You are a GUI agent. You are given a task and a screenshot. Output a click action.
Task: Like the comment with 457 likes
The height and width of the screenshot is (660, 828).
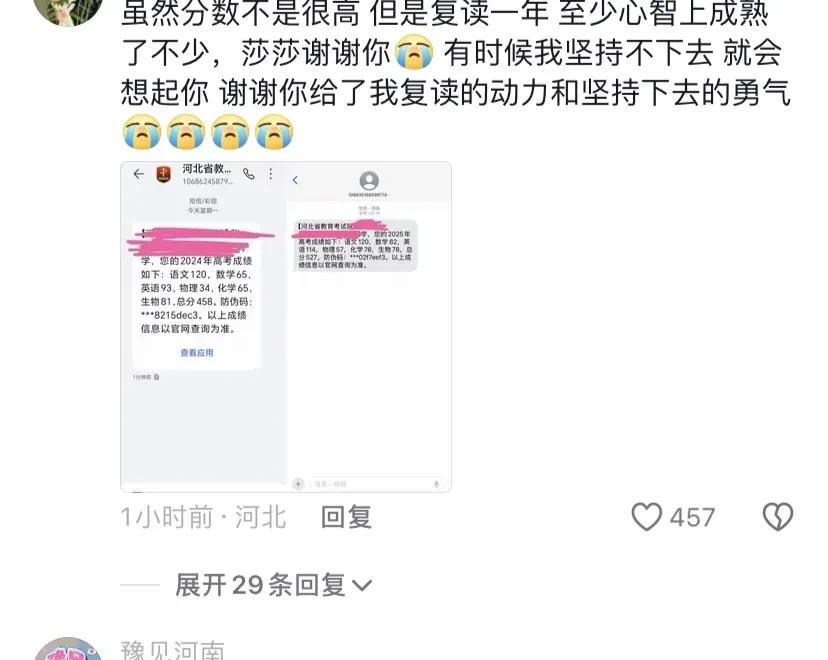pyautogui.click(x=646, y=516)
